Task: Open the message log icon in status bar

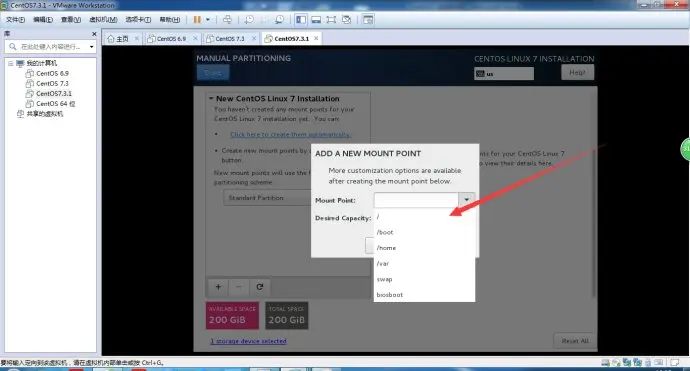Action: click(674, 363)
